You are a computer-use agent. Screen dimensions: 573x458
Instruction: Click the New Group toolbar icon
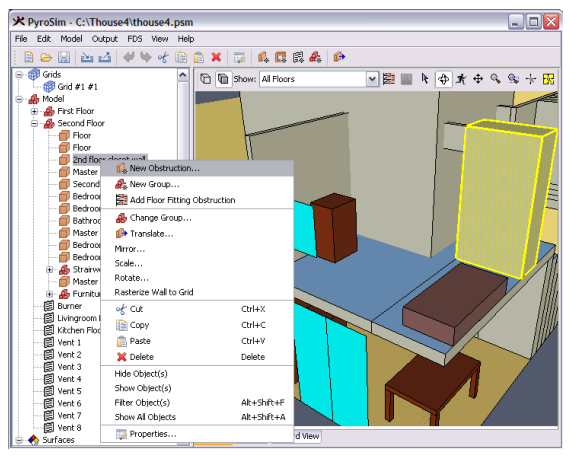tap(315, 57)
